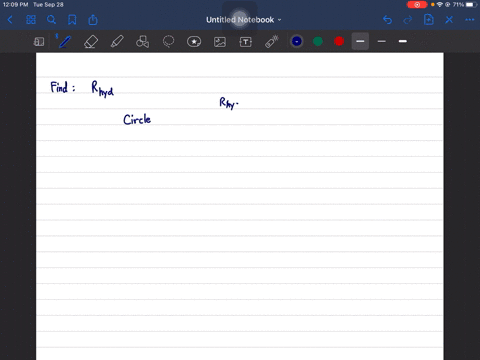Select the thick stroke thickness
480x360 pixels.
pyautogui.click(x=403, y=41)
